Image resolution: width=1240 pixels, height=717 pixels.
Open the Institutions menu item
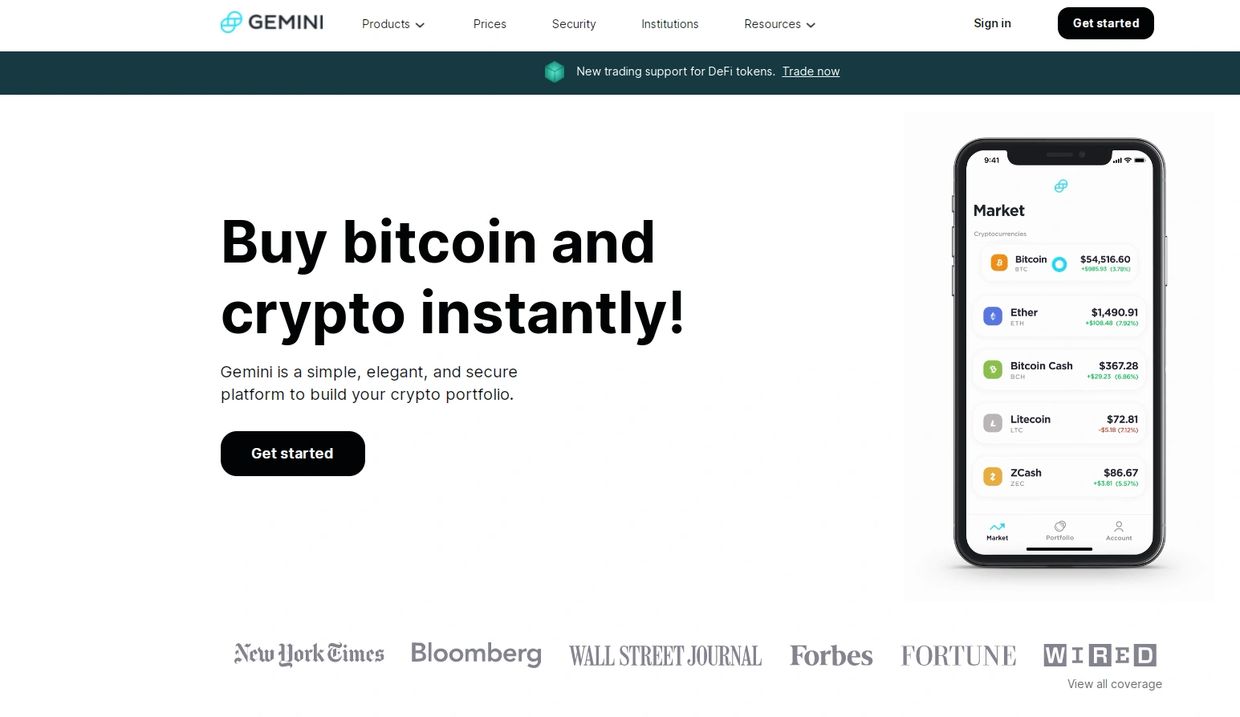point(670,24)
